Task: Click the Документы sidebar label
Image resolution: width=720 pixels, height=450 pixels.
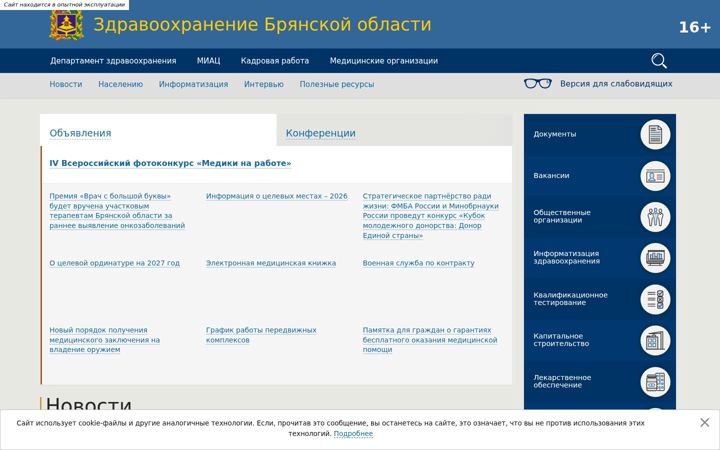Action: coord(555,134)
